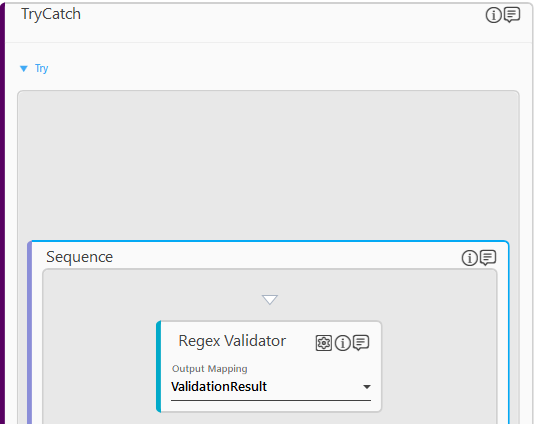538x424 pixels.
Task: Click the insert triangle above Regex Validator
Action: pyautogui.click(x=270, y=299)
